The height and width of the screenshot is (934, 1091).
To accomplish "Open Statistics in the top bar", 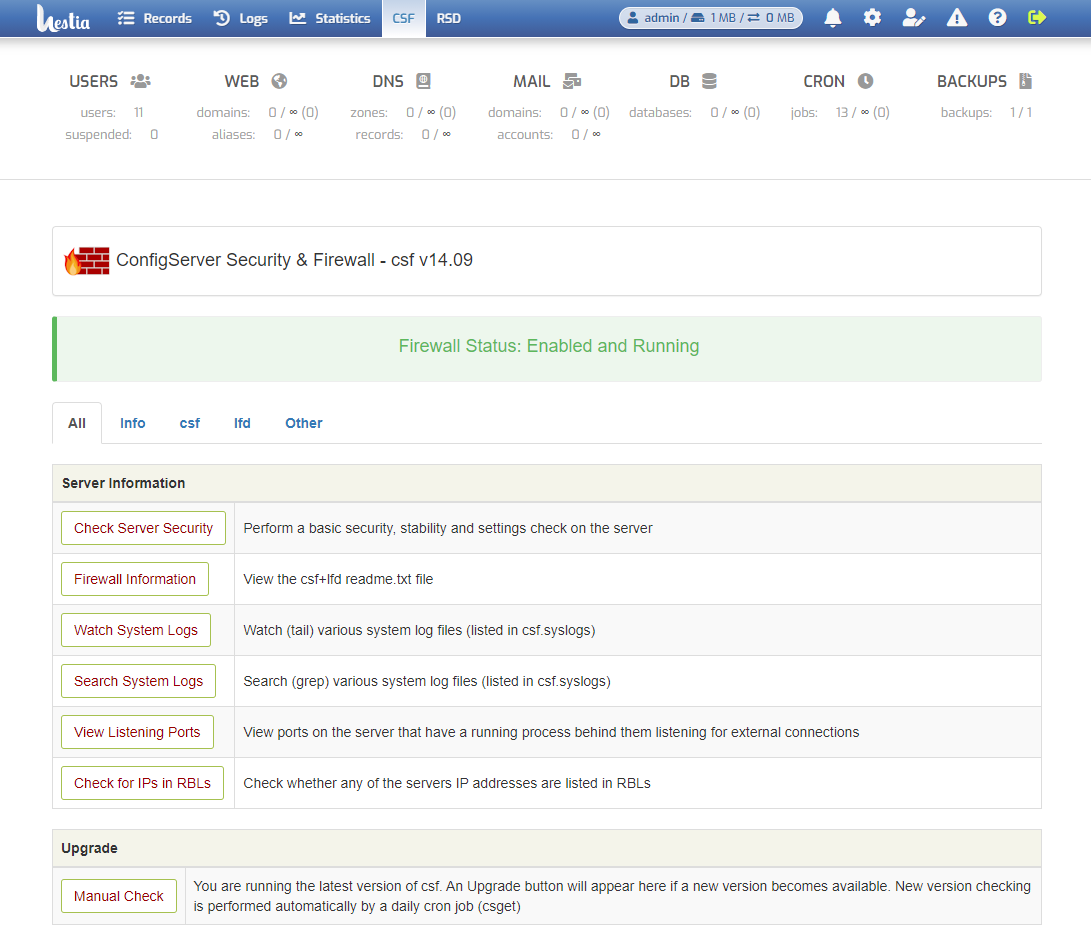I will pyautogui.click(x=330, y=18).
